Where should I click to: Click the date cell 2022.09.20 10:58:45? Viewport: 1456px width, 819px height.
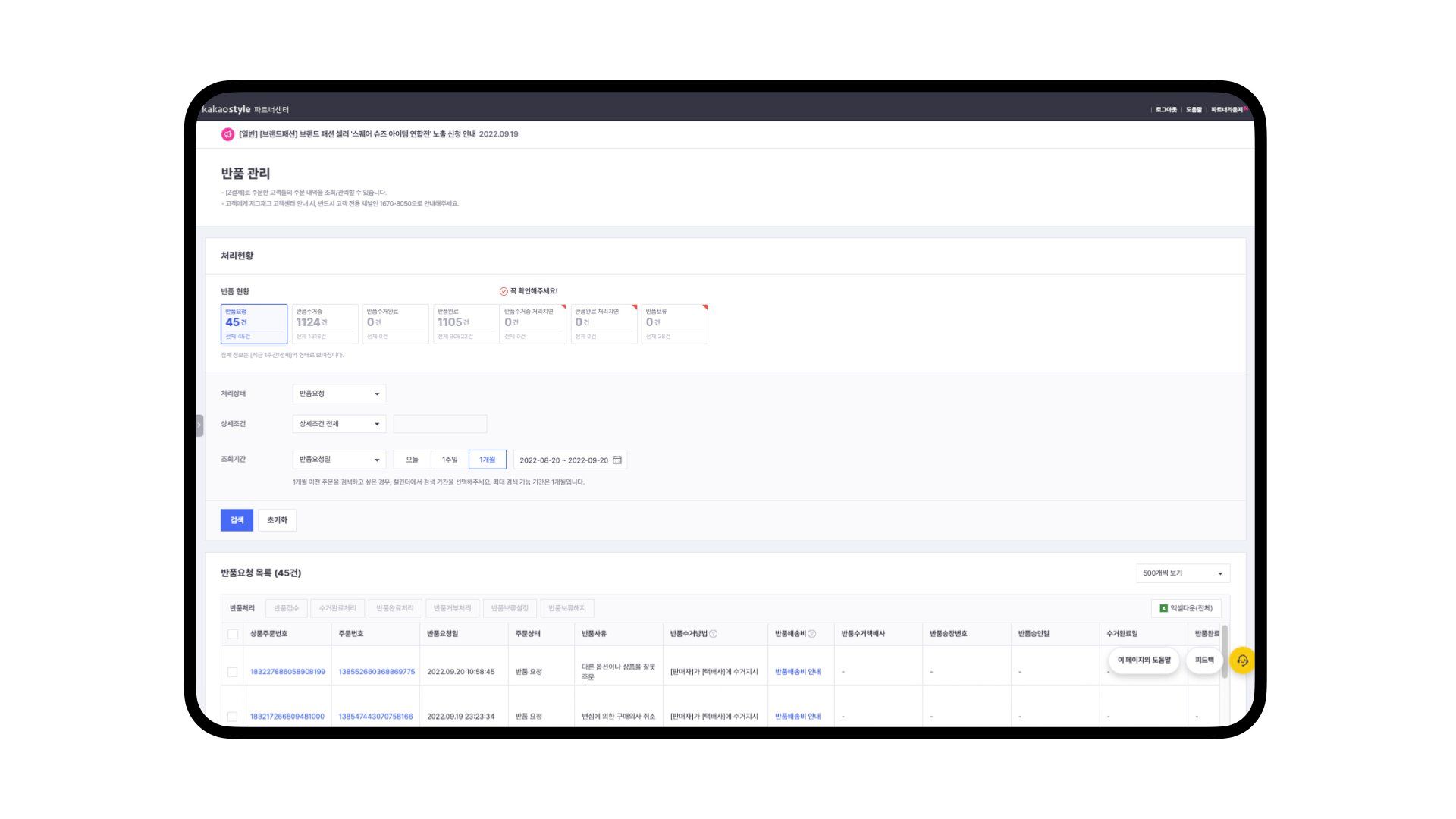pos(460,672)
